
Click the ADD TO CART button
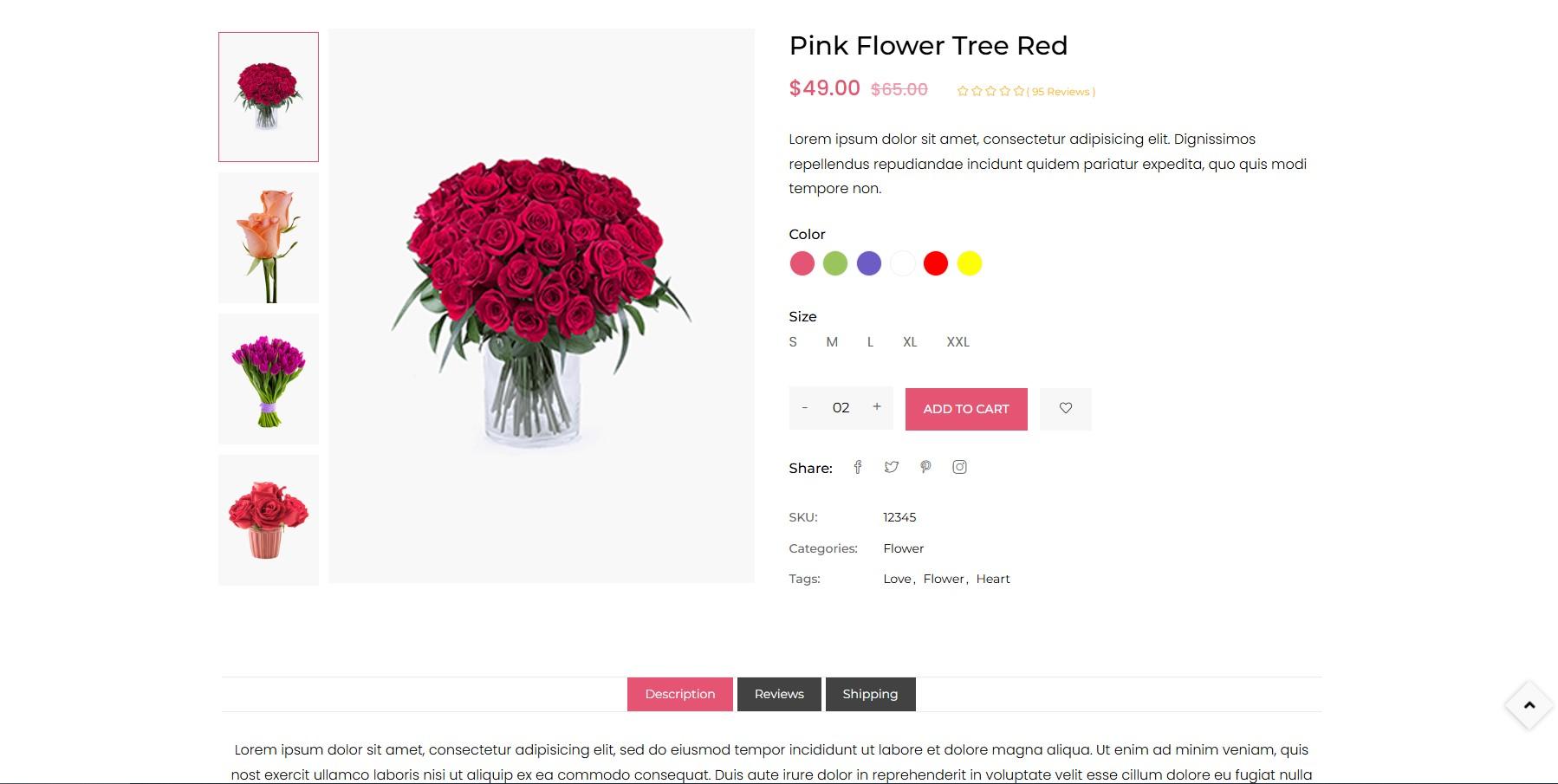[x=966, y=409]
